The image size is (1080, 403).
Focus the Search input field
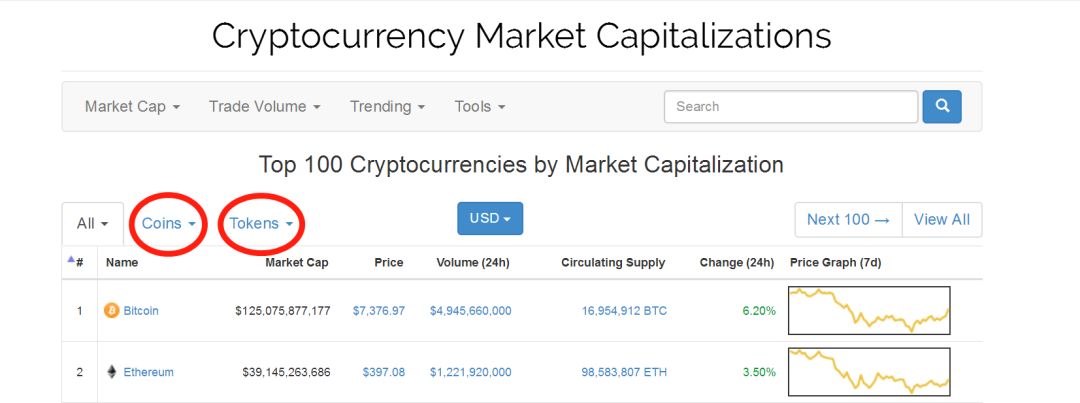point(790,106)
